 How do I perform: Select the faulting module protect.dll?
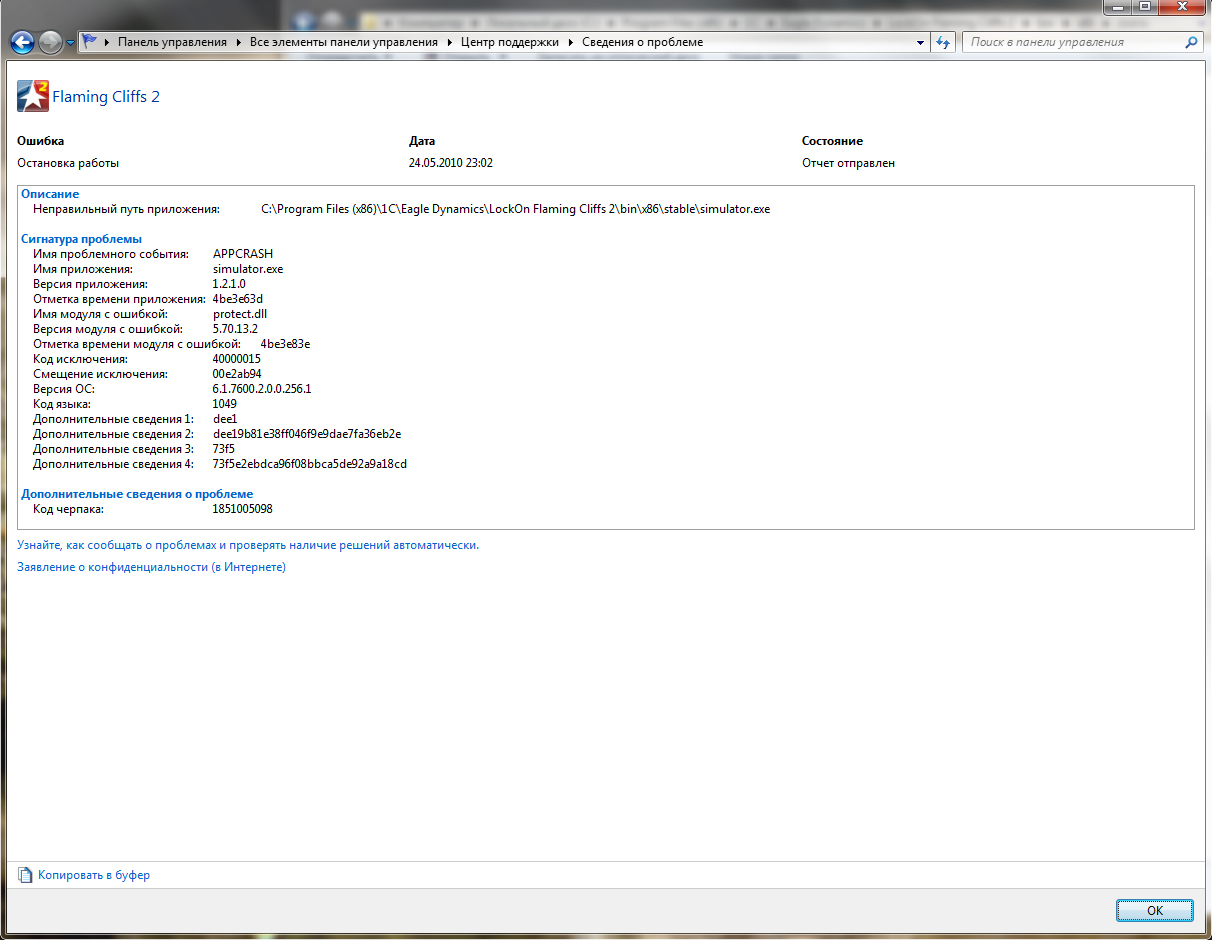tap(240, 314)
